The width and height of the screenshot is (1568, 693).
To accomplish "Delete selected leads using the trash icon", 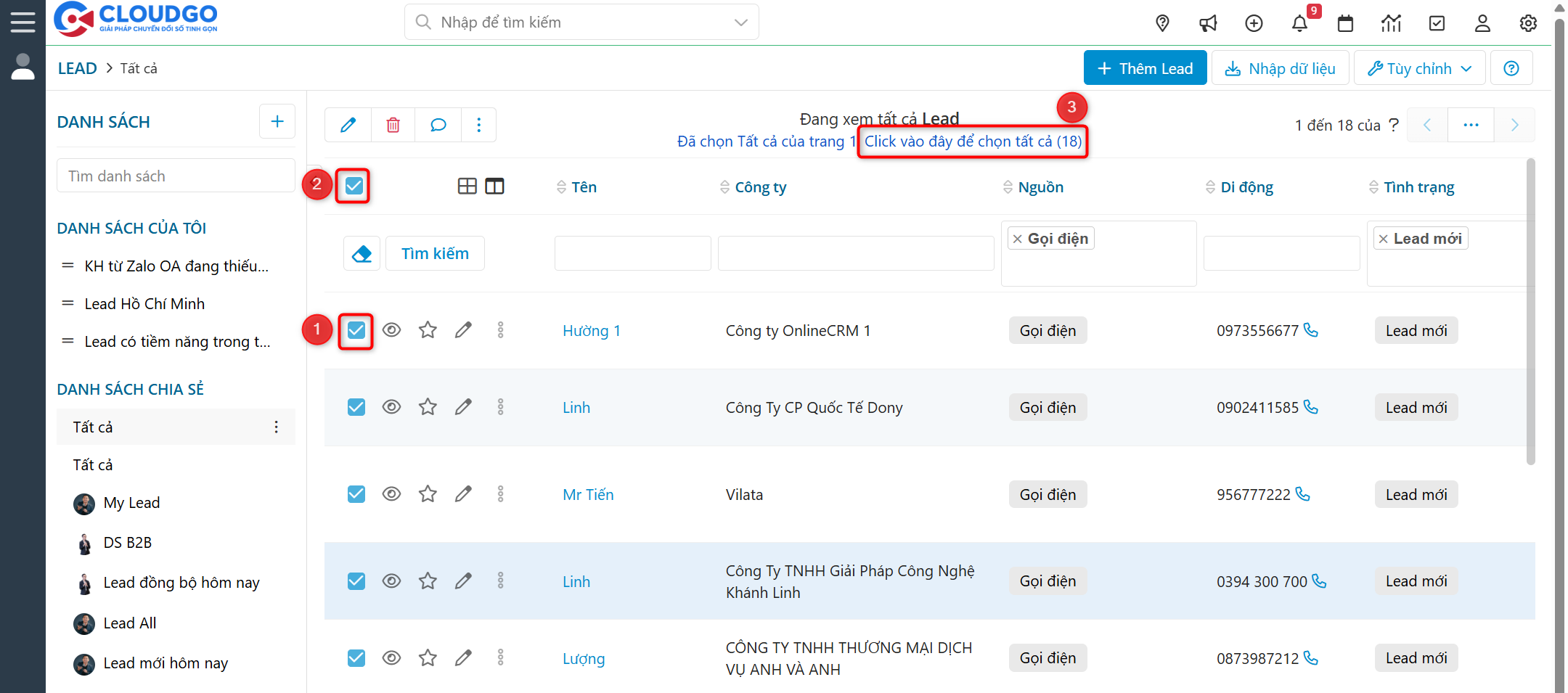I will coord(393,124).
